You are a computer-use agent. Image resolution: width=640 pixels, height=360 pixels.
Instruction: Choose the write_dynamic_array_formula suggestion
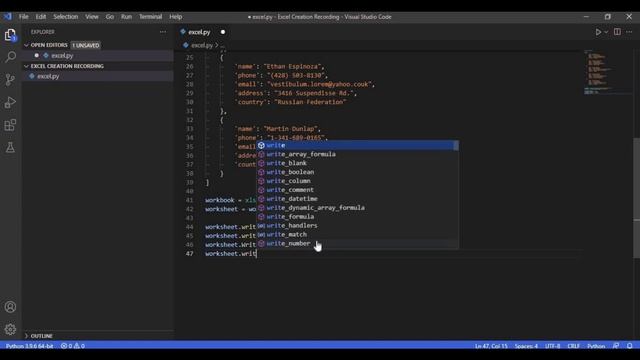355,208
